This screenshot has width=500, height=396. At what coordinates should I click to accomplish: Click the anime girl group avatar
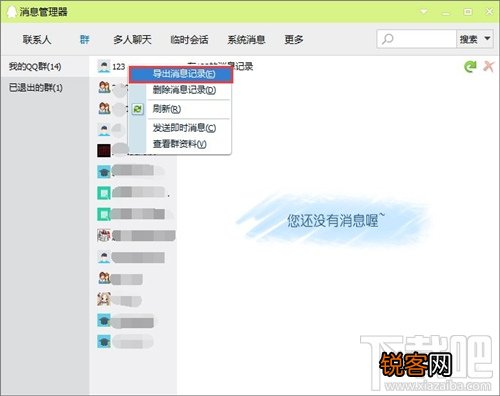[x=104, y=299]
